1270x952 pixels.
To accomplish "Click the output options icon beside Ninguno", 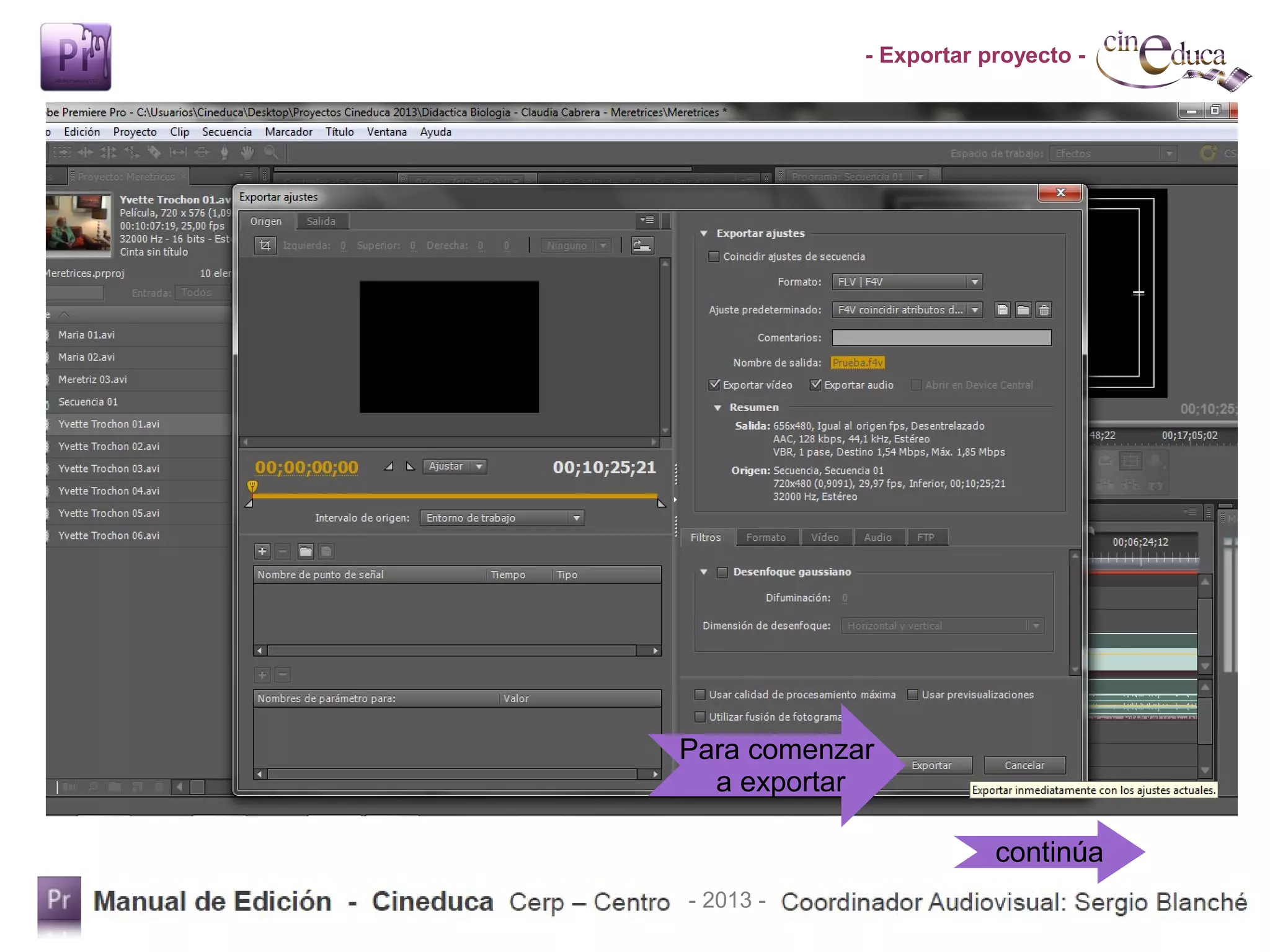I will (x=642, y=246).
